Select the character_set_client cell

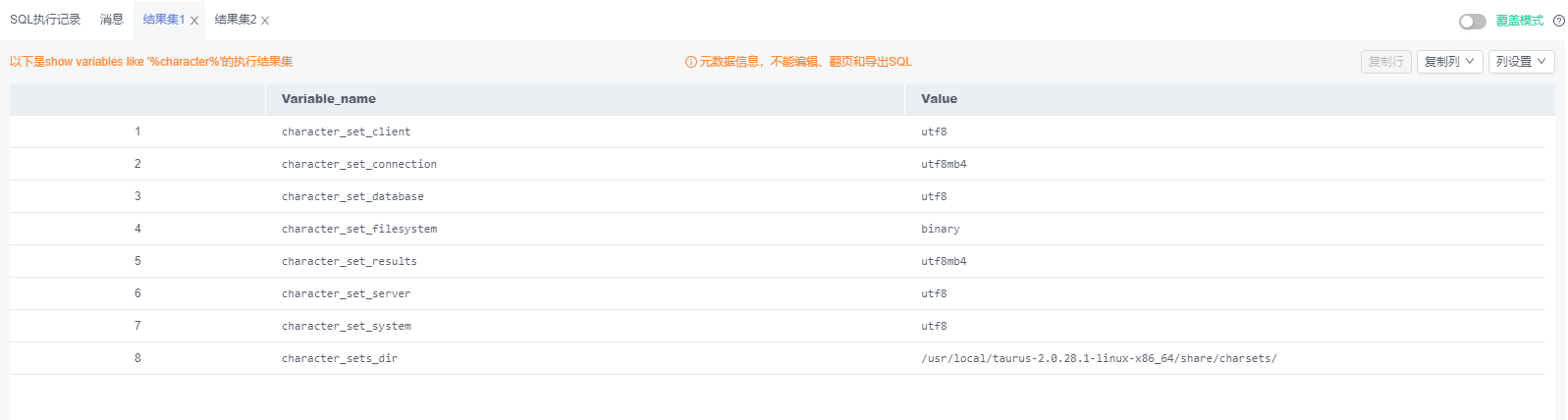(346, 131)
